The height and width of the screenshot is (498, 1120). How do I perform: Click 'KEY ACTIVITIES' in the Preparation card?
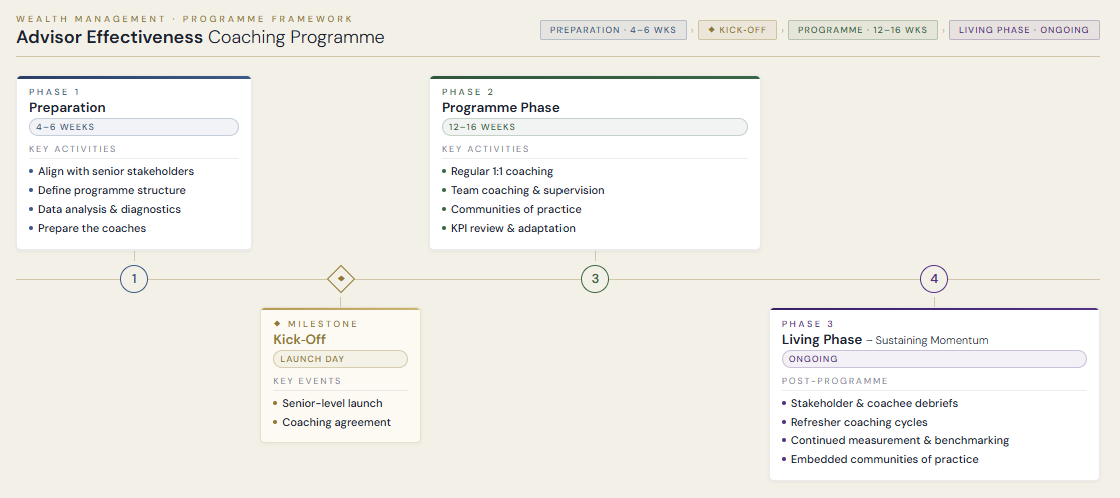coord(73,149)
